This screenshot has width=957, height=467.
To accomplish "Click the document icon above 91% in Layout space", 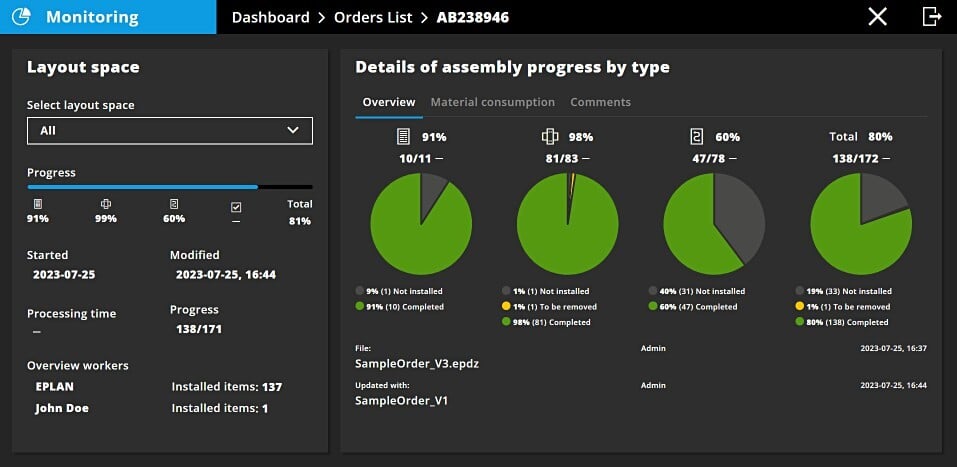I will [38, 204].
